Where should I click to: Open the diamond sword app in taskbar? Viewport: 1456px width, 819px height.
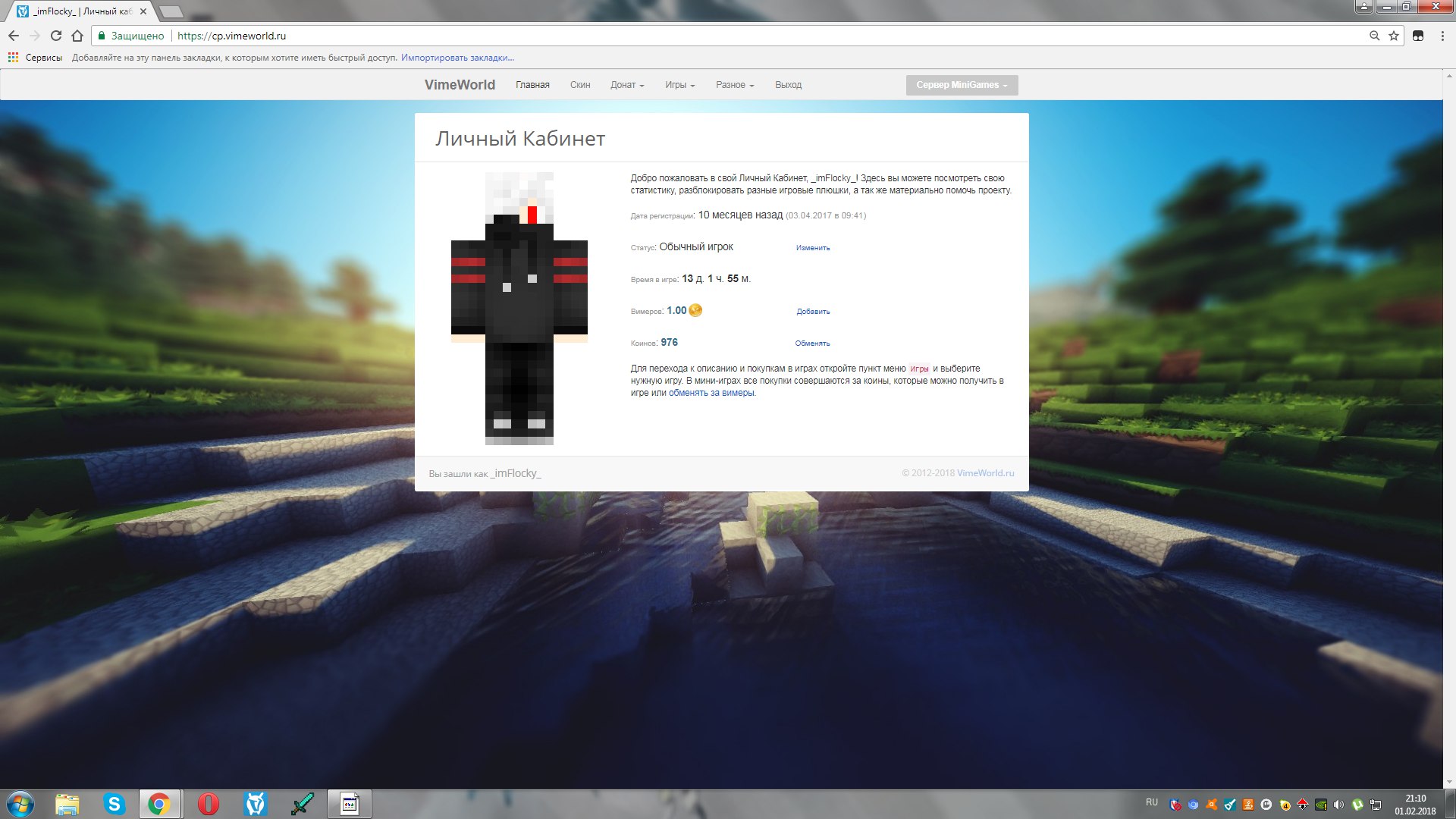tap(303, 805)
